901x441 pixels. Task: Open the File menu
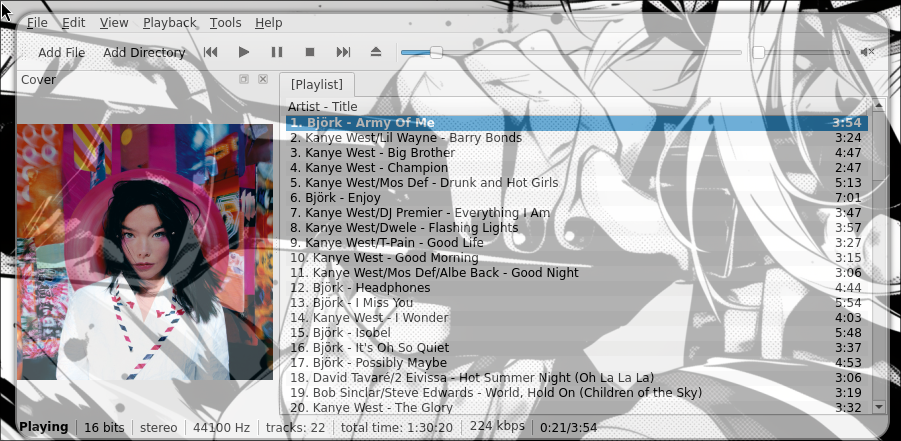click(37, 23)
